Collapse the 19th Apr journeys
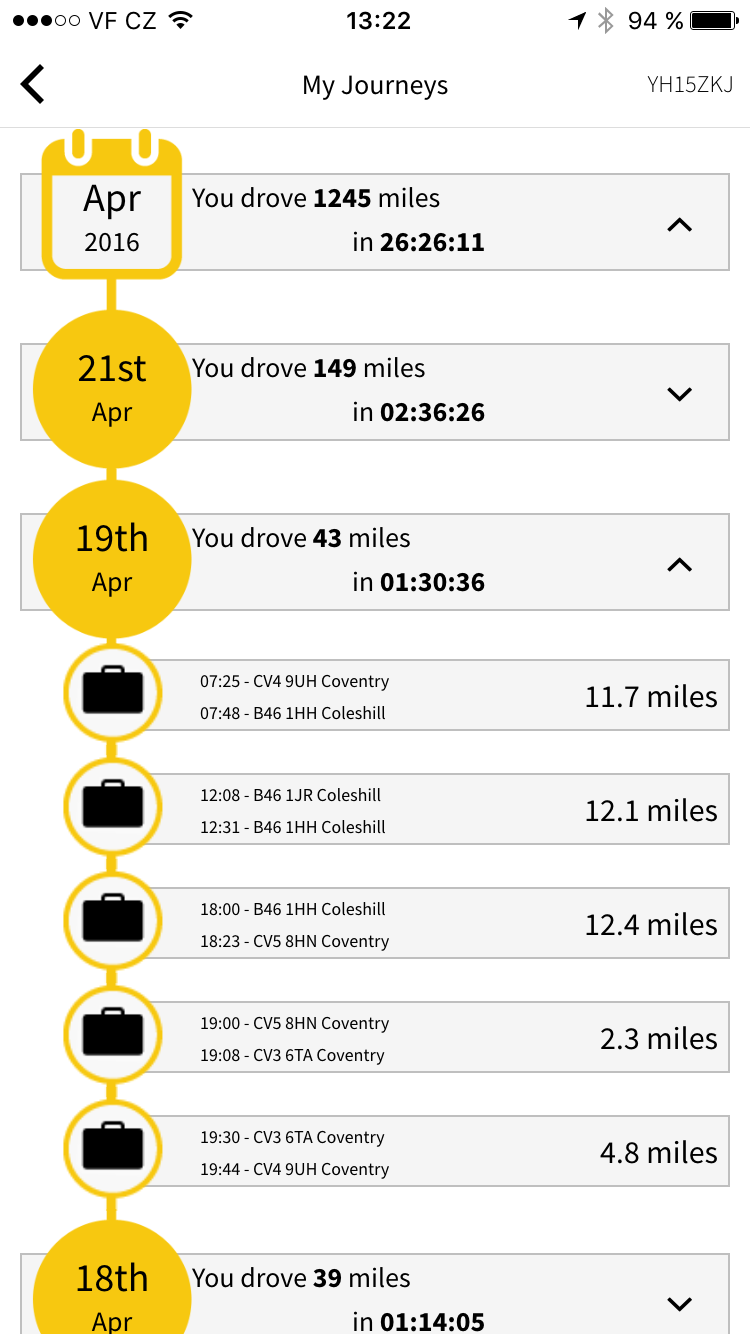Image resolution: width=750 pixels, height=1334 pixels. coord(679,565)
